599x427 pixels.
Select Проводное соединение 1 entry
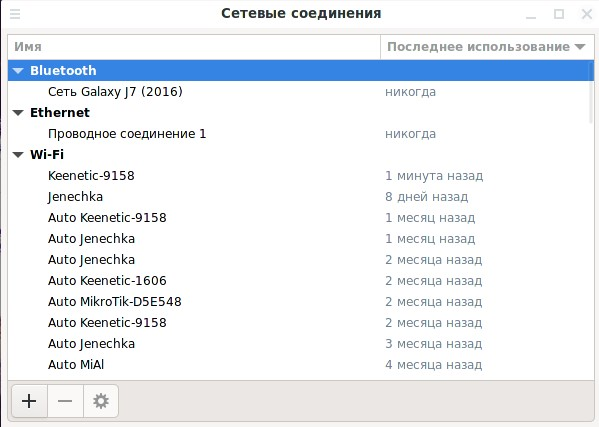301,134
